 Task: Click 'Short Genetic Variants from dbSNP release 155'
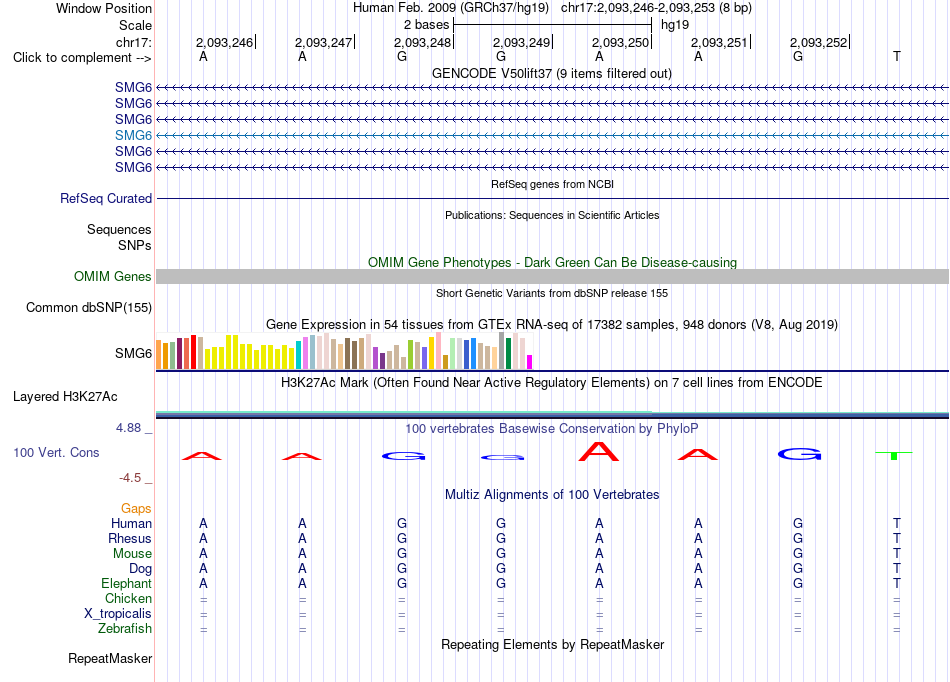pos(552,293)
